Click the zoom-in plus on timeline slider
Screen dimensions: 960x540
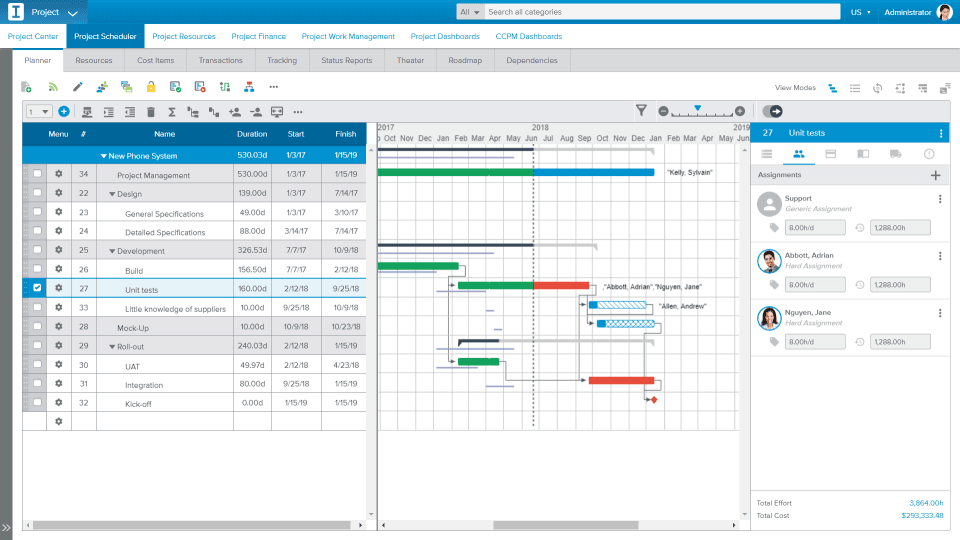[740, 111]
